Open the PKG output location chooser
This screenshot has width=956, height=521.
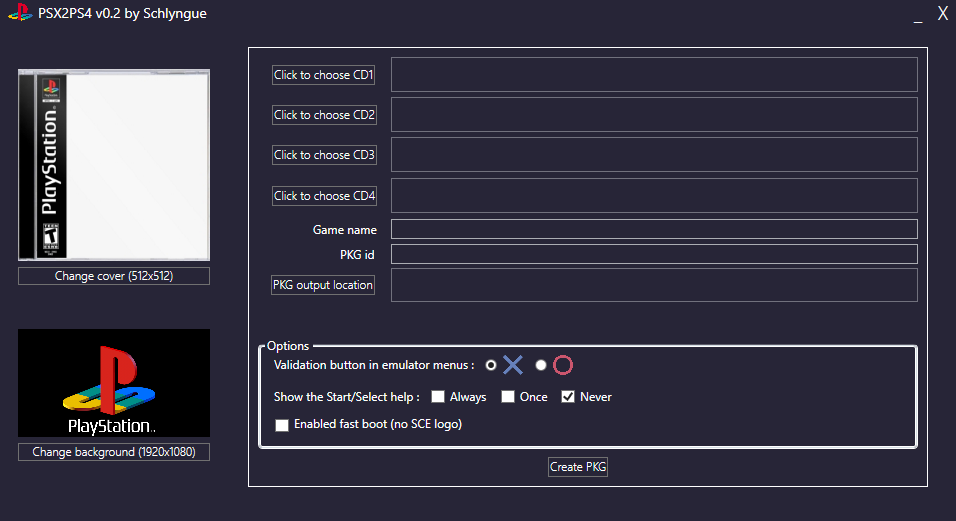click(323, 285)
